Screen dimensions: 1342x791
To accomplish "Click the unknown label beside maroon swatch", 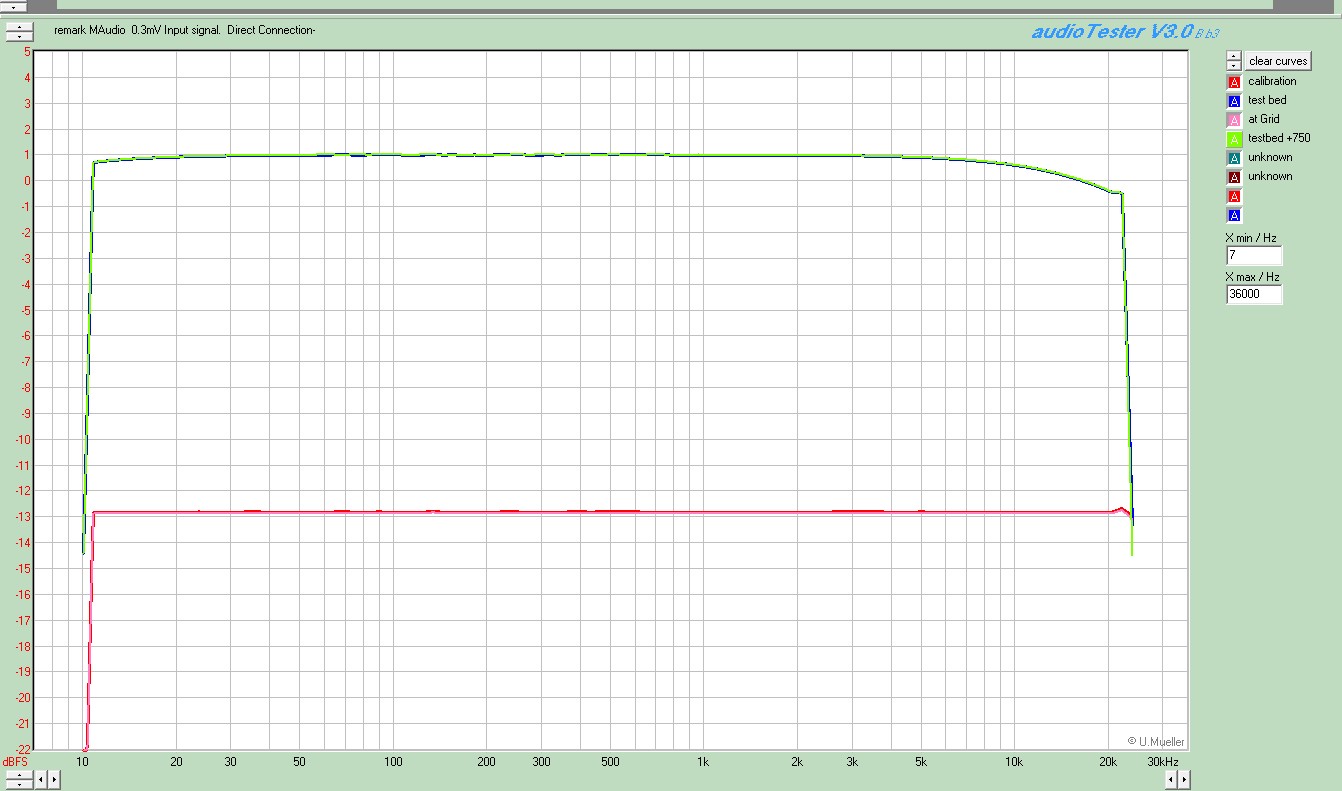I will 1270,176.
